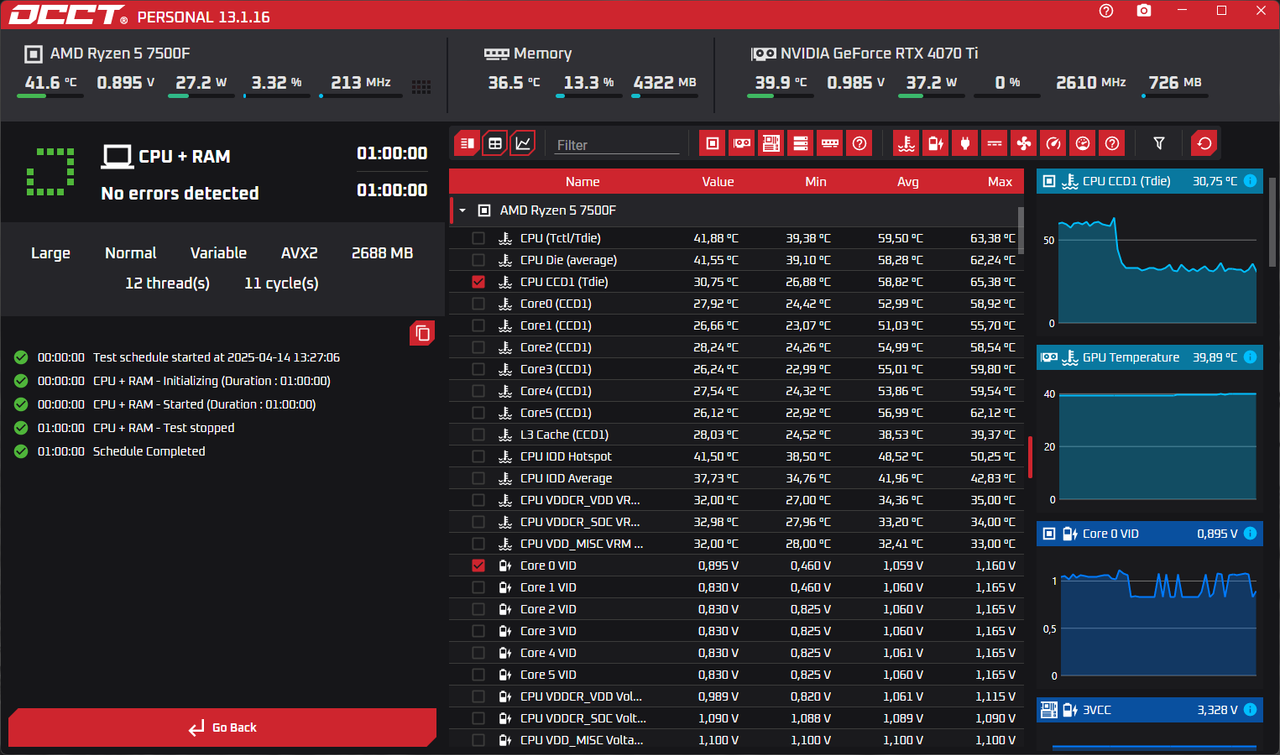Viewport: 1280px width, 755px height.
Task: Toggle the motherboard sensor category filter
Action: (x=770, y=143)
